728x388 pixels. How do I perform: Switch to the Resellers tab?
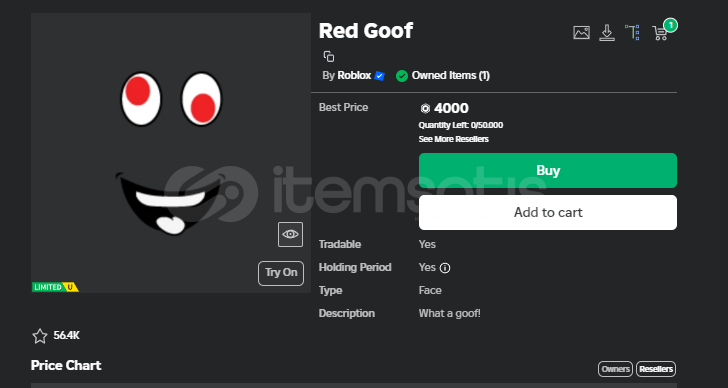656,369
